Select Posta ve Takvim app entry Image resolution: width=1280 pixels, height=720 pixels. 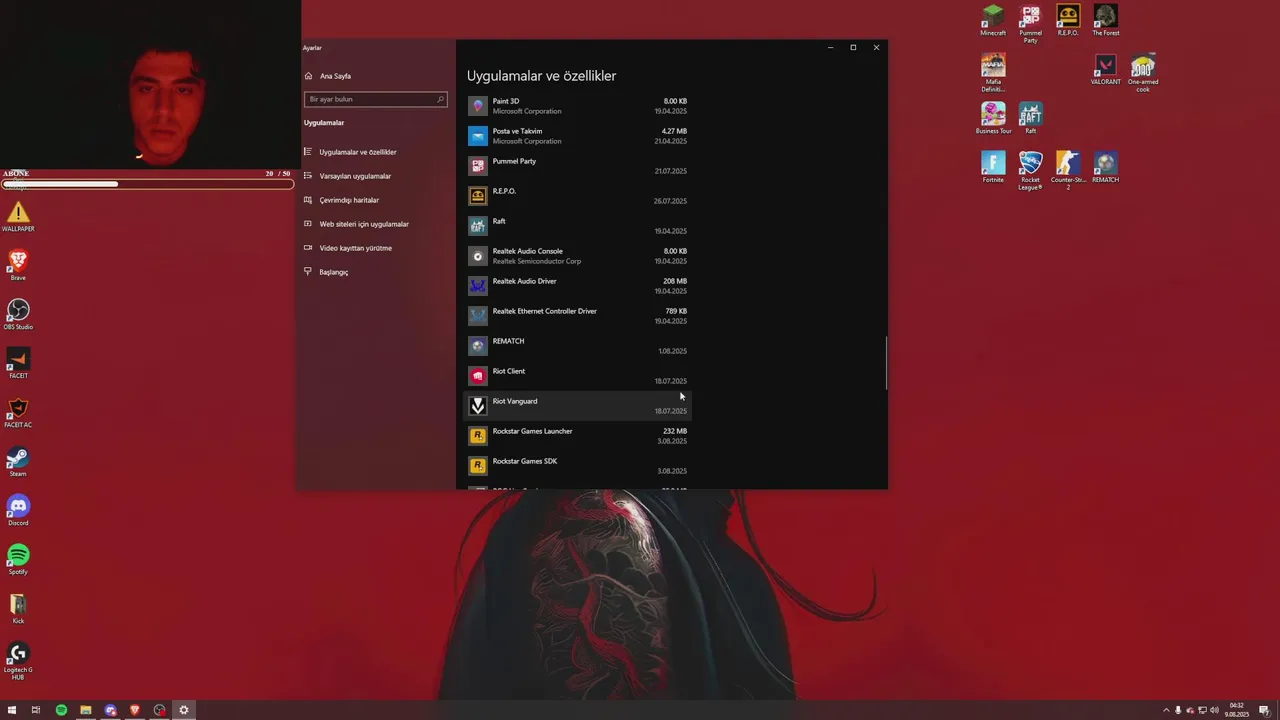point(578,136)
